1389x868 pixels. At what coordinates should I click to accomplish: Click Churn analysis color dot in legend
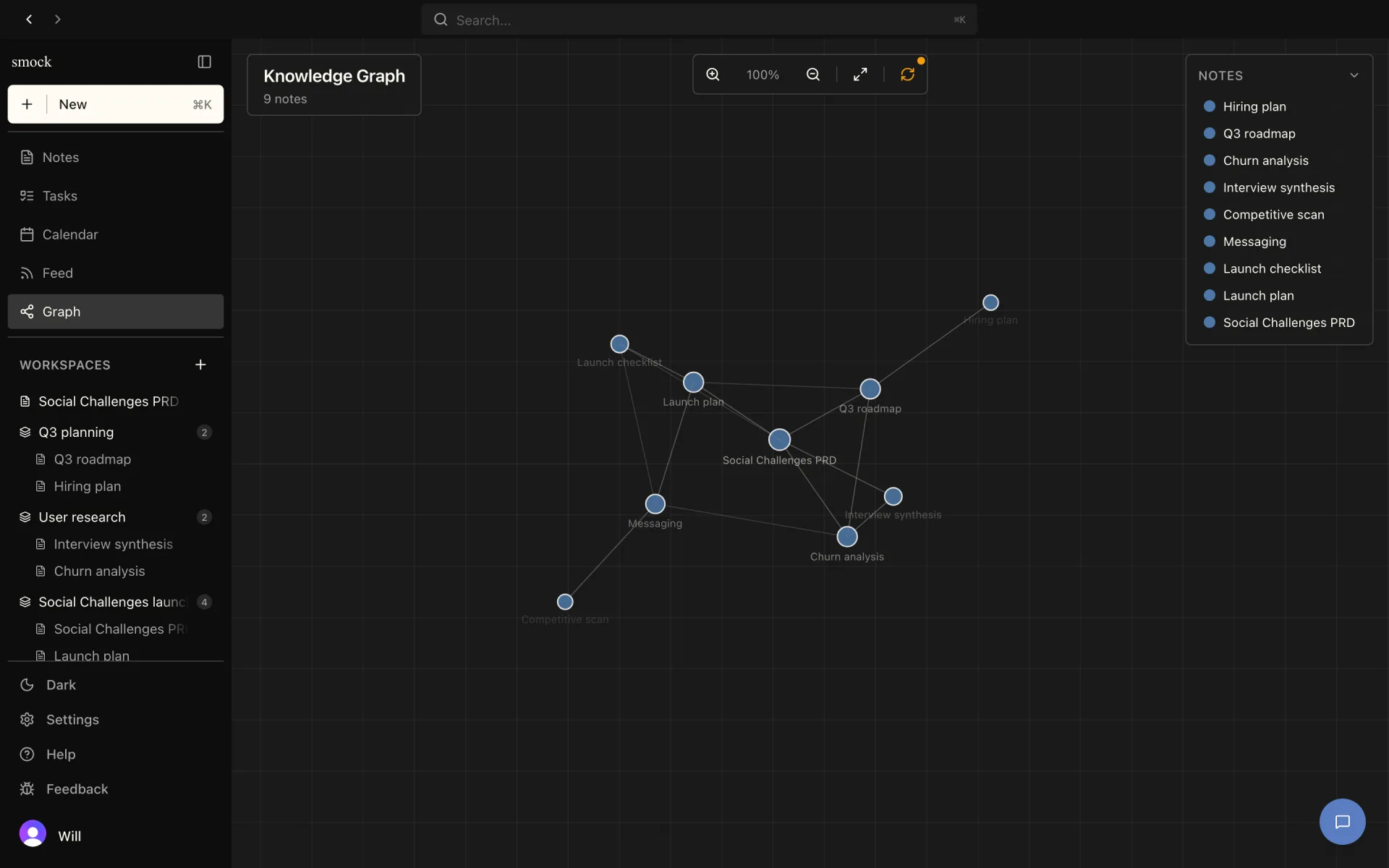pos(1209,160)
